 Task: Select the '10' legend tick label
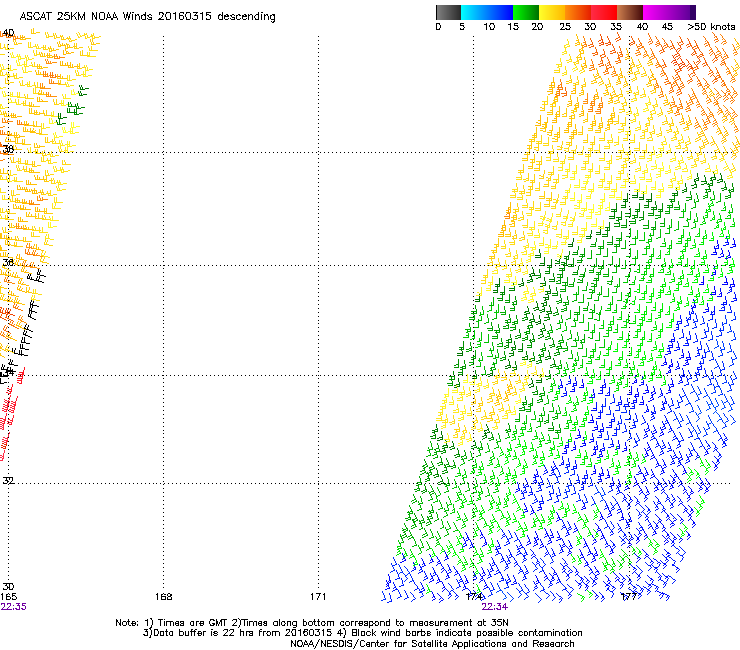pos(489,27)
